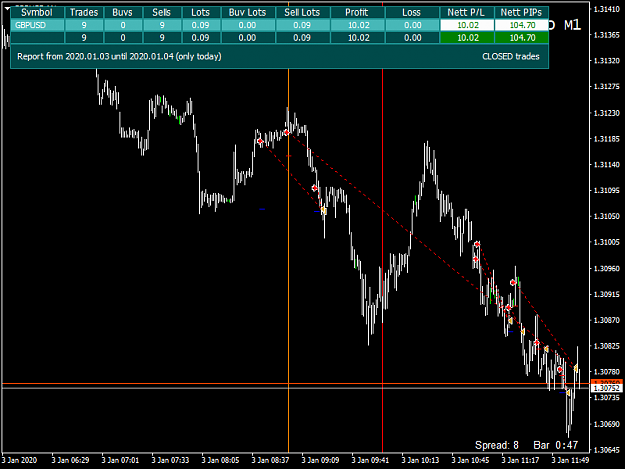625x469 pixels.
Task: Click the Spread: 8 indicator
Action: [x=497, y=445]
